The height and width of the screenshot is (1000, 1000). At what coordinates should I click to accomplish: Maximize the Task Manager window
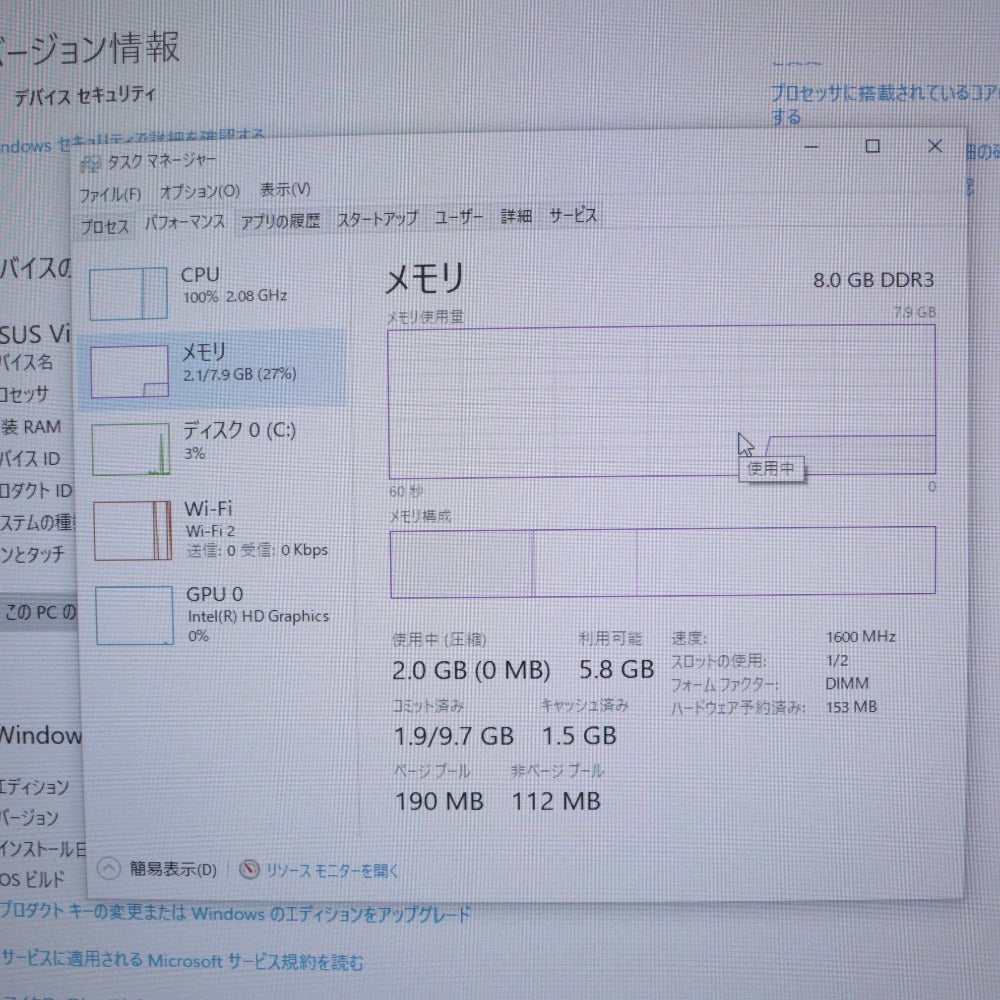click(872, 146)
